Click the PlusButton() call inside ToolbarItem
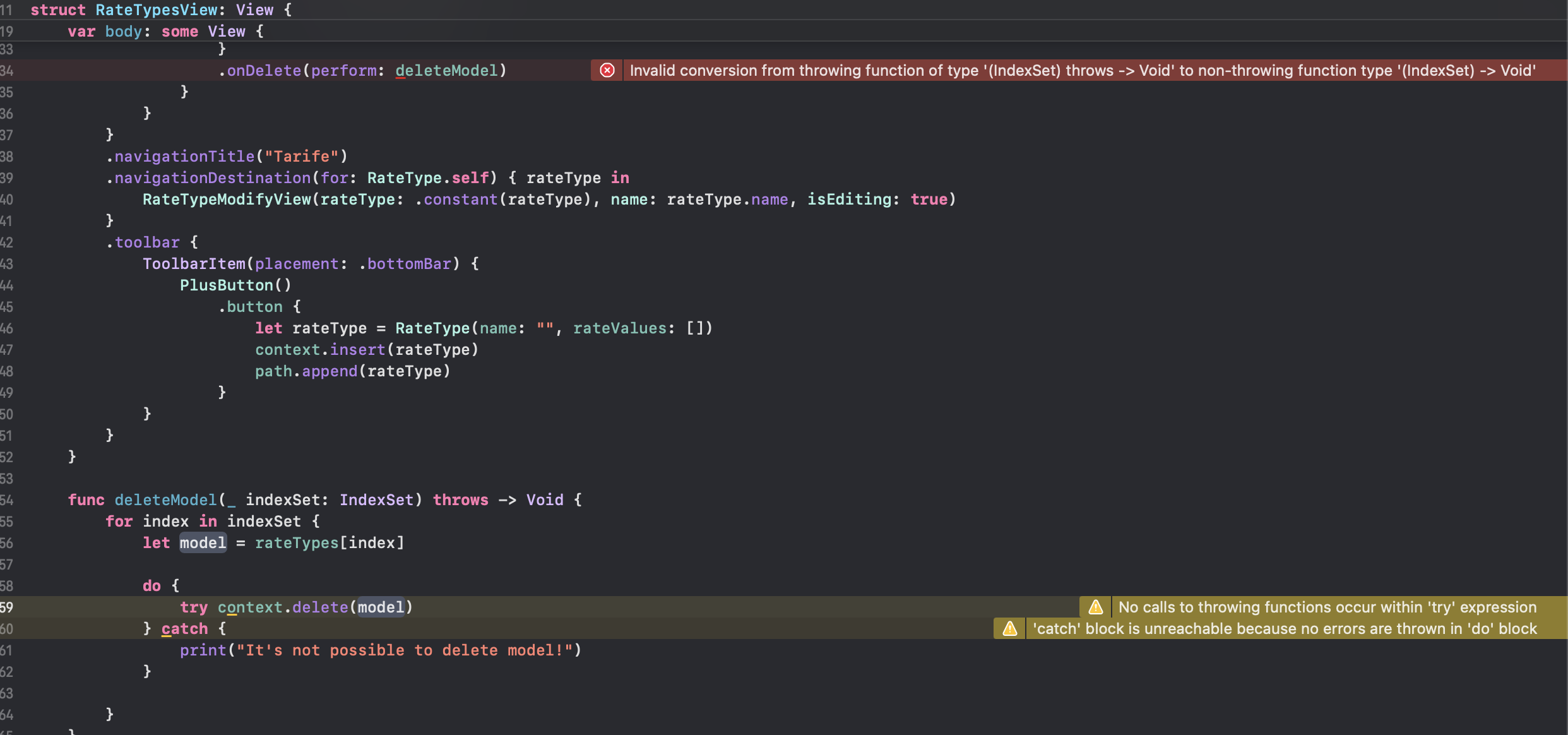 pyautogui.click(x=235, y=285)
